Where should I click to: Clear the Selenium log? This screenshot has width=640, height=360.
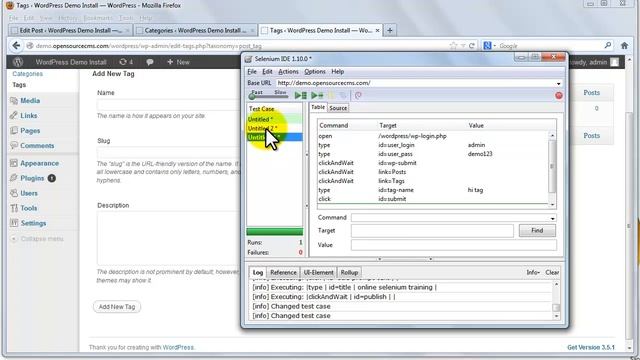click(x=552, y=272)
